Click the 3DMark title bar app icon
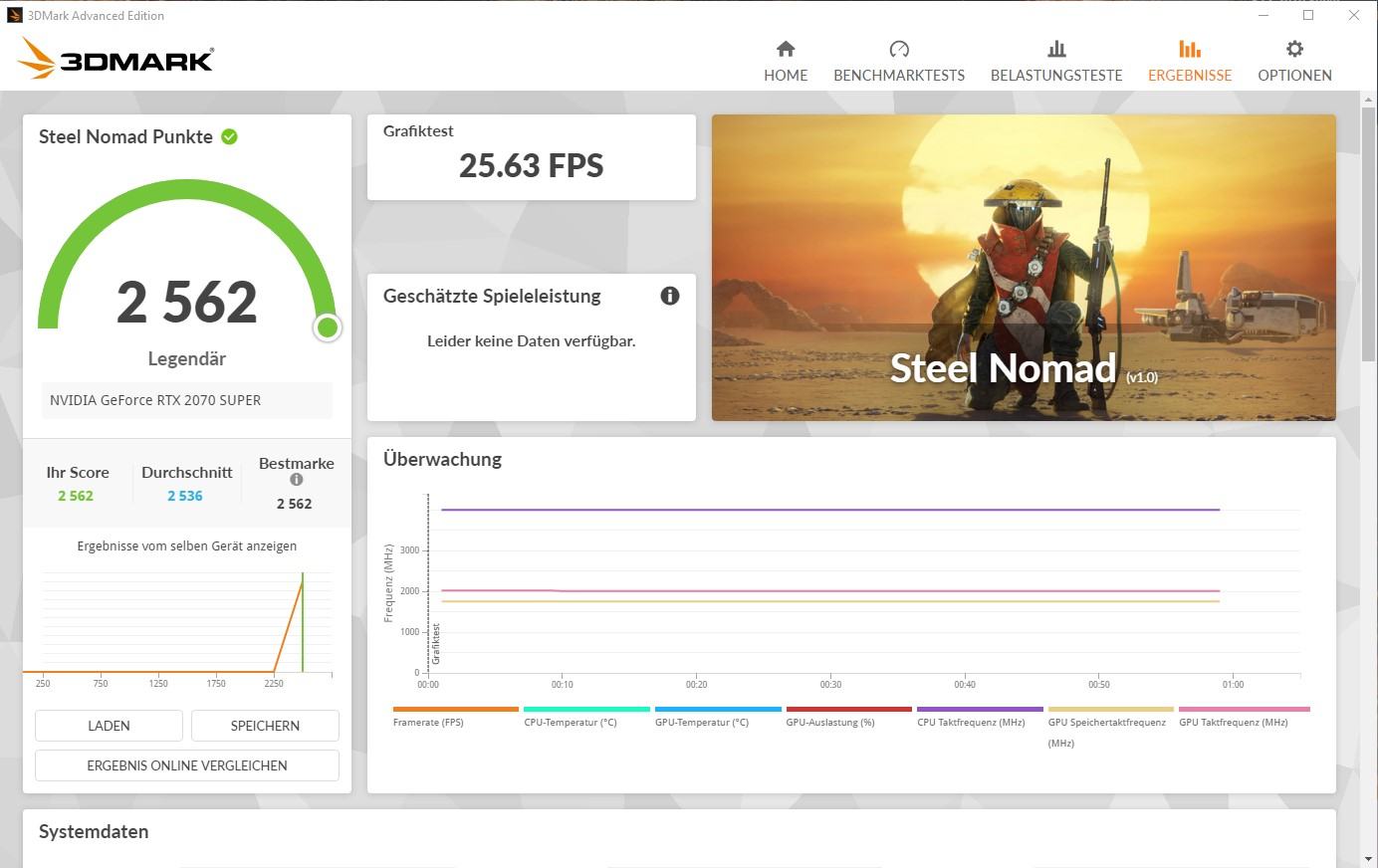The image size is (1378, 868). coord(14,15)
